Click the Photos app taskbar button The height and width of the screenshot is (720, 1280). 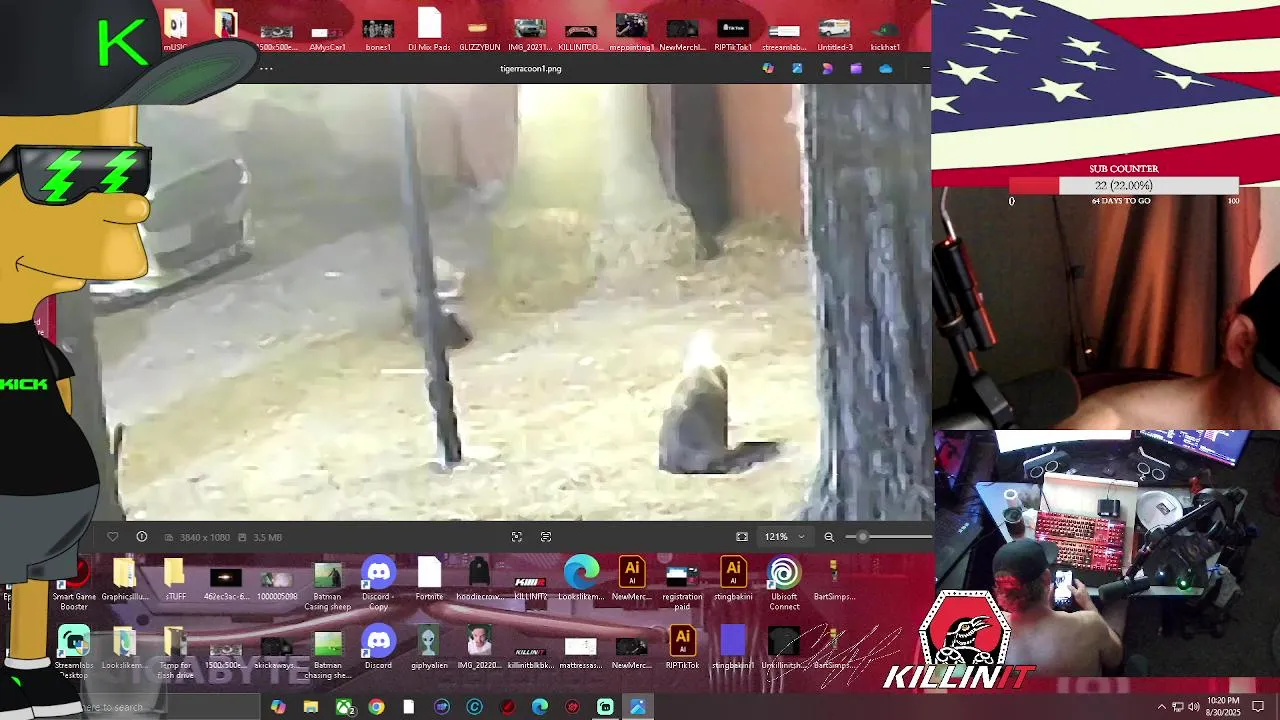pyautogui.click(x=638, y=707)
